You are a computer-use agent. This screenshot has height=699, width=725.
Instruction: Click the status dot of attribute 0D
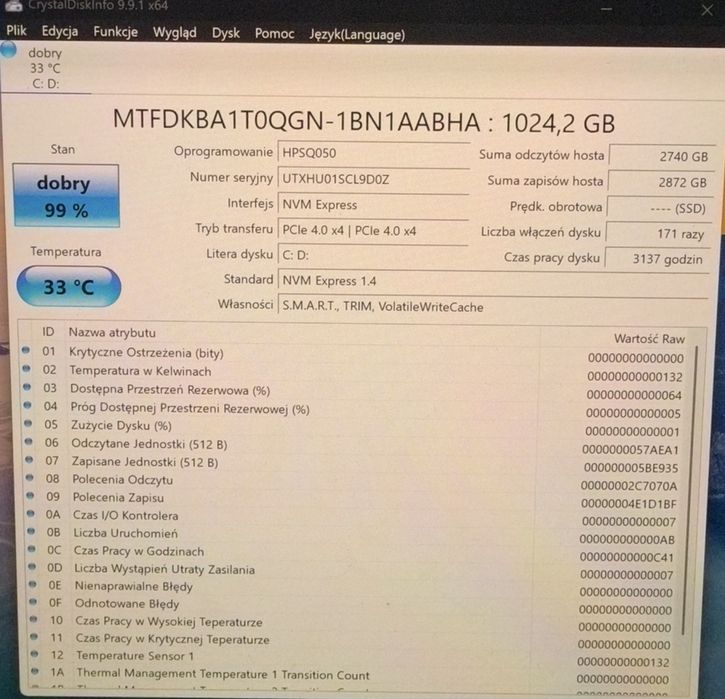coord(32,566)
